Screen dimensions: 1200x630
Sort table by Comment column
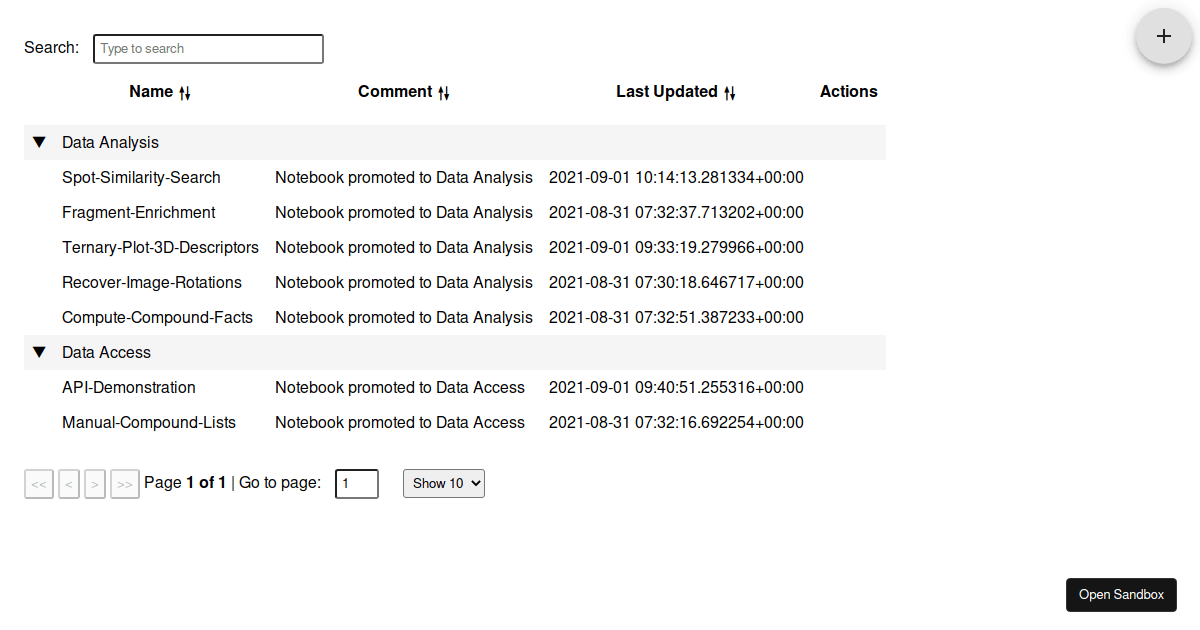click(x=404, y=92)
